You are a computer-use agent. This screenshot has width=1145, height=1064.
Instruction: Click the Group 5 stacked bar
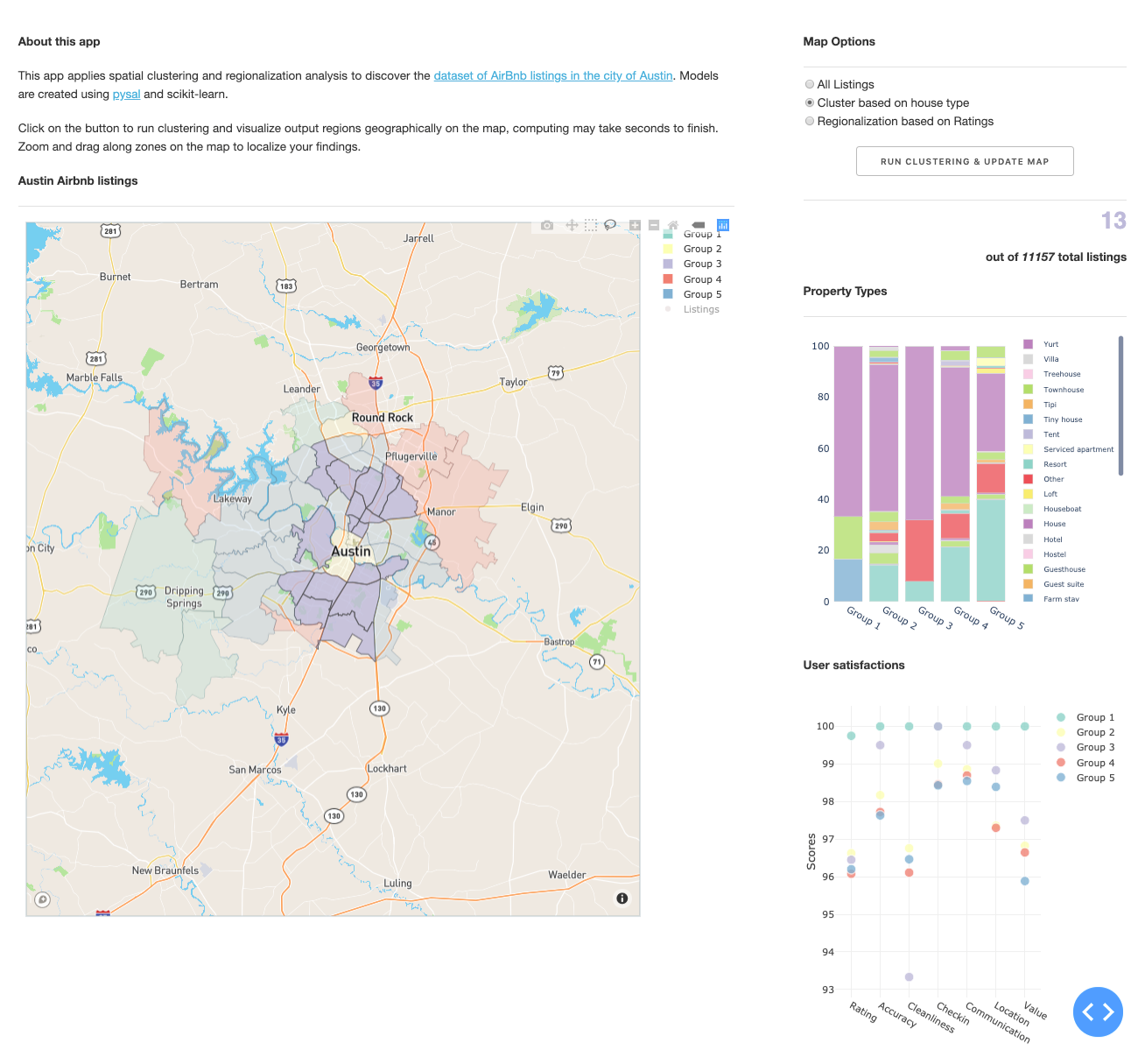pyautogui.click(x=991, y=474)
